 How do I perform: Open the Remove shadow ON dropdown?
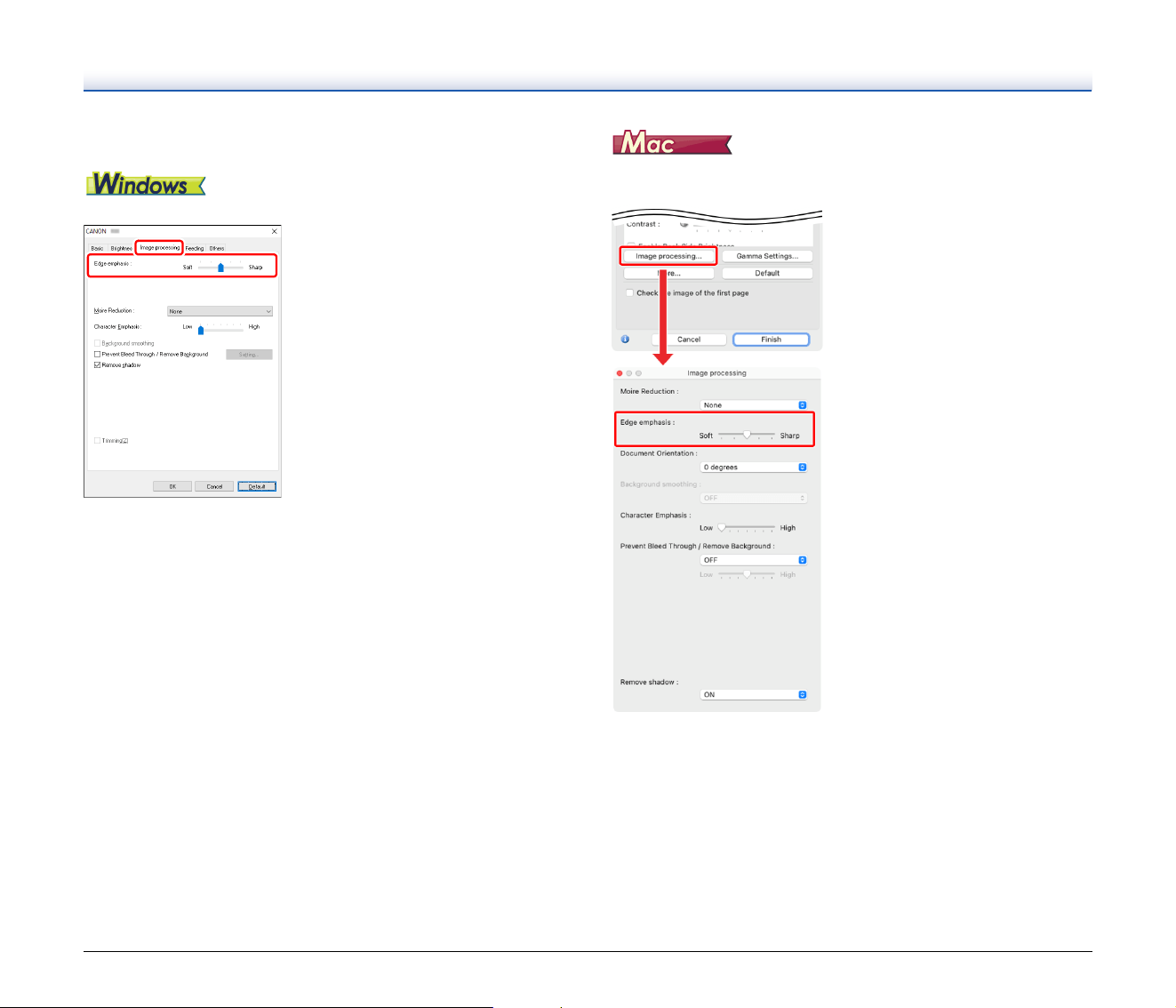[x=754, y=695]
